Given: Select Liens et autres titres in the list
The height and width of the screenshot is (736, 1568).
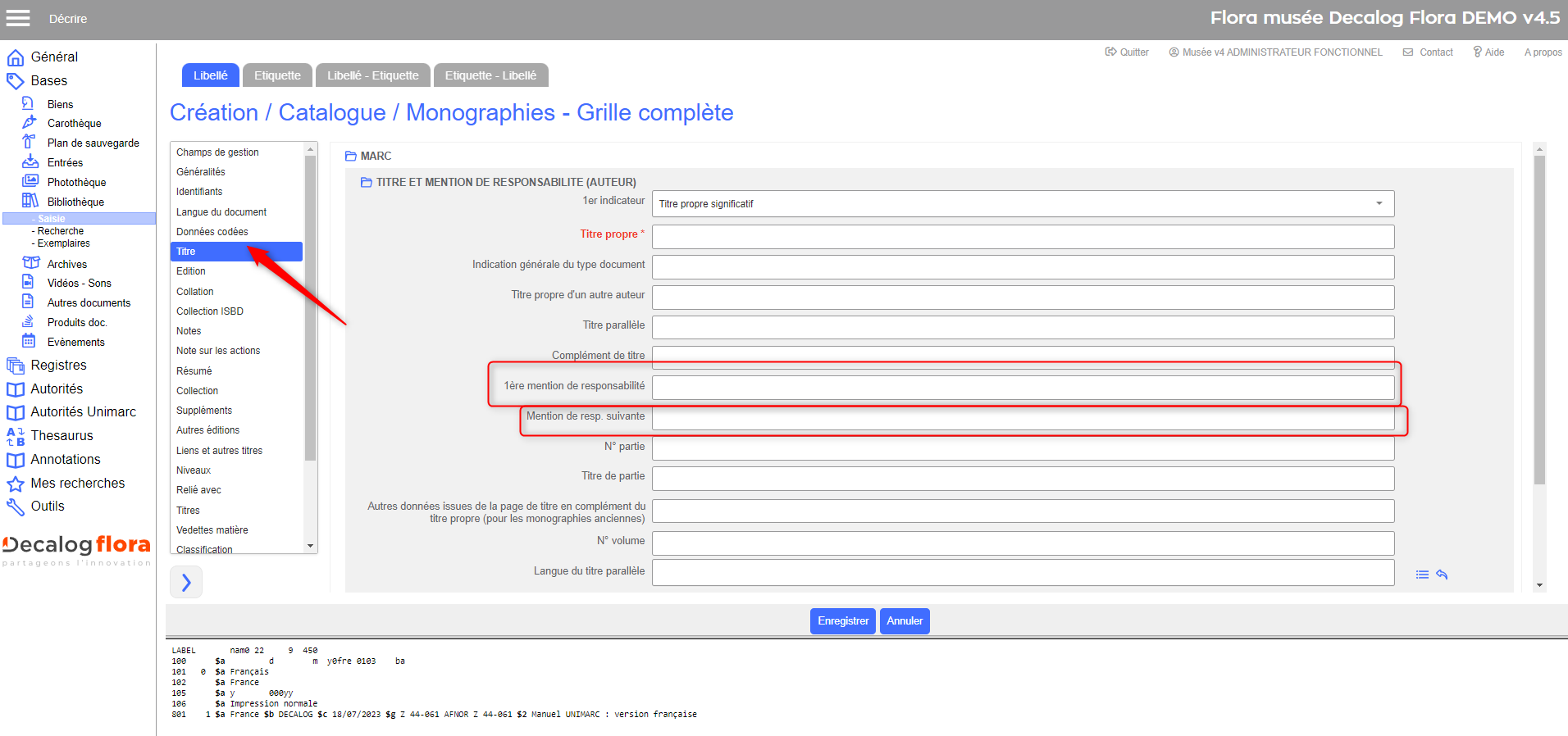Looking at the screenshot, I should tap(236, 451).
